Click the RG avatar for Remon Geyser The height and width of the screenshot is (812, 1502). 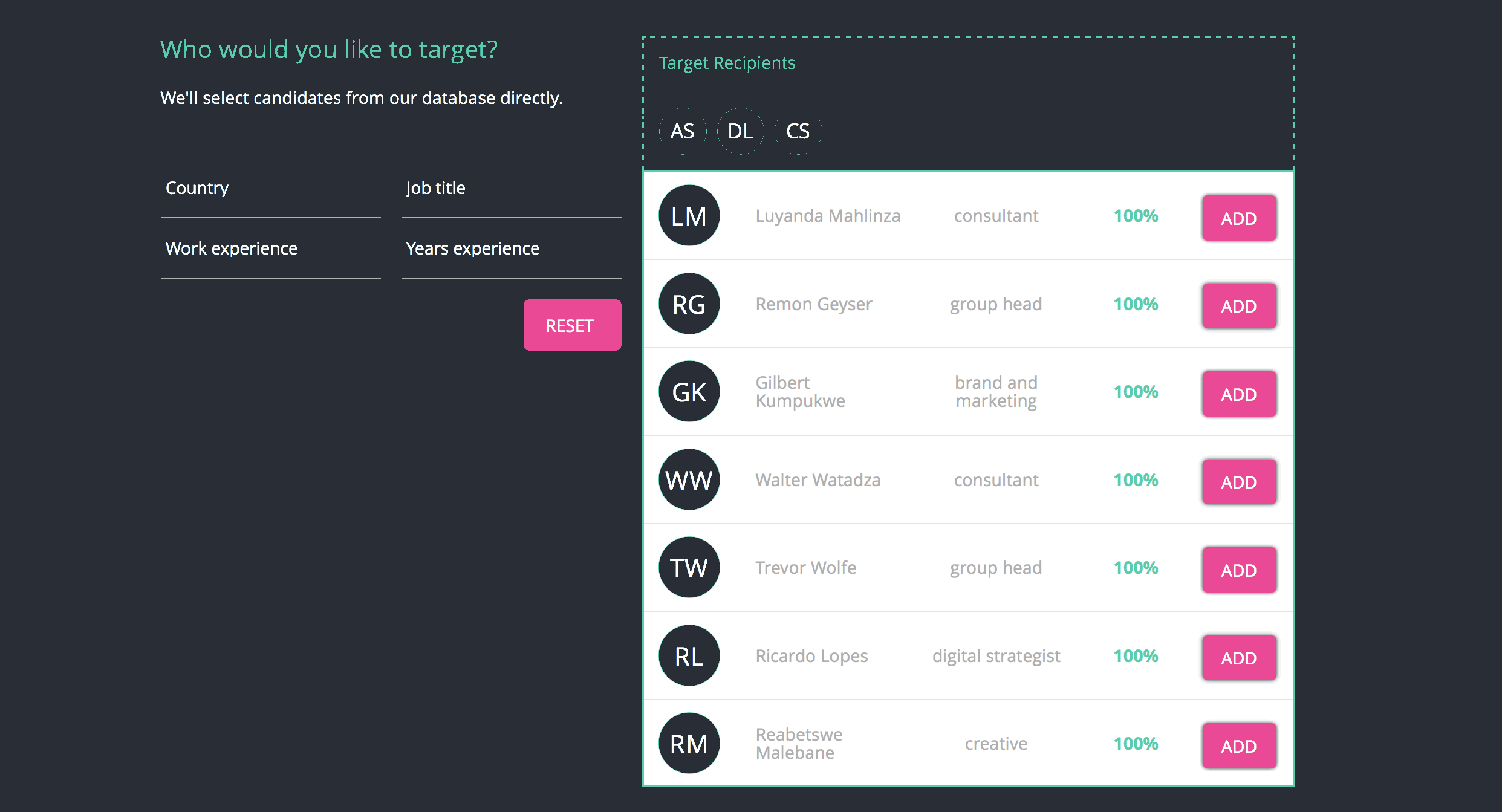point(689,304)
